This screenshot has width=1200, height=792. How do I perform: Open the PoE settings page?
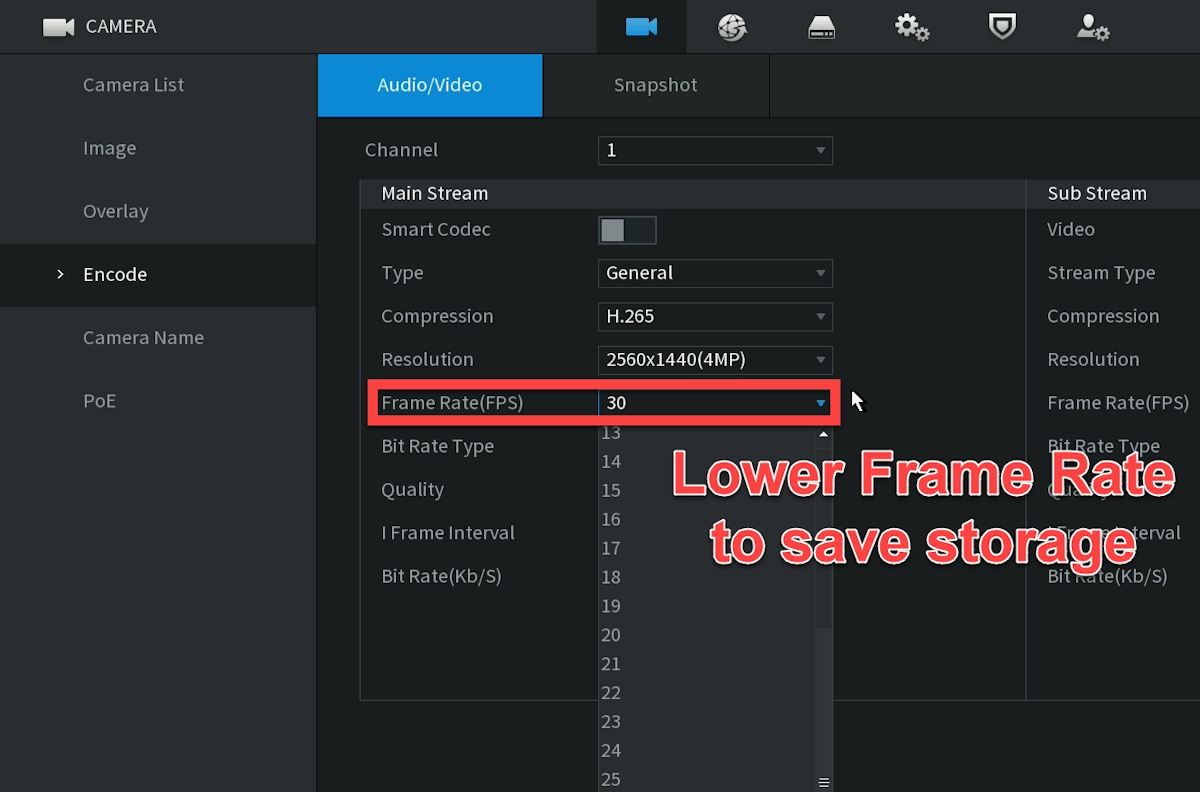tap(100, 400)
